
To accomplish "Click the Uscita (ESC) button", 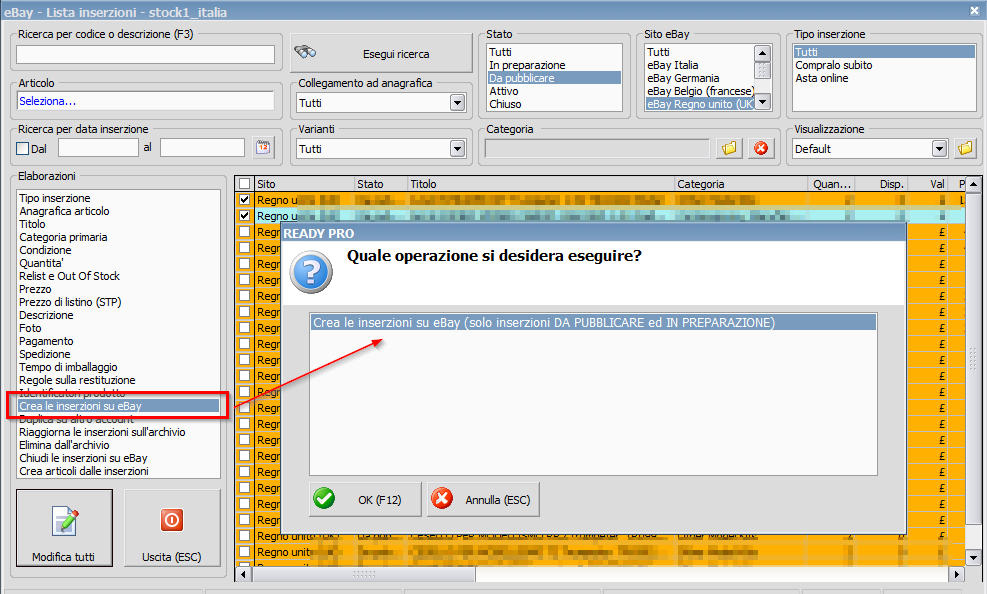I will (x=172, y=528).
